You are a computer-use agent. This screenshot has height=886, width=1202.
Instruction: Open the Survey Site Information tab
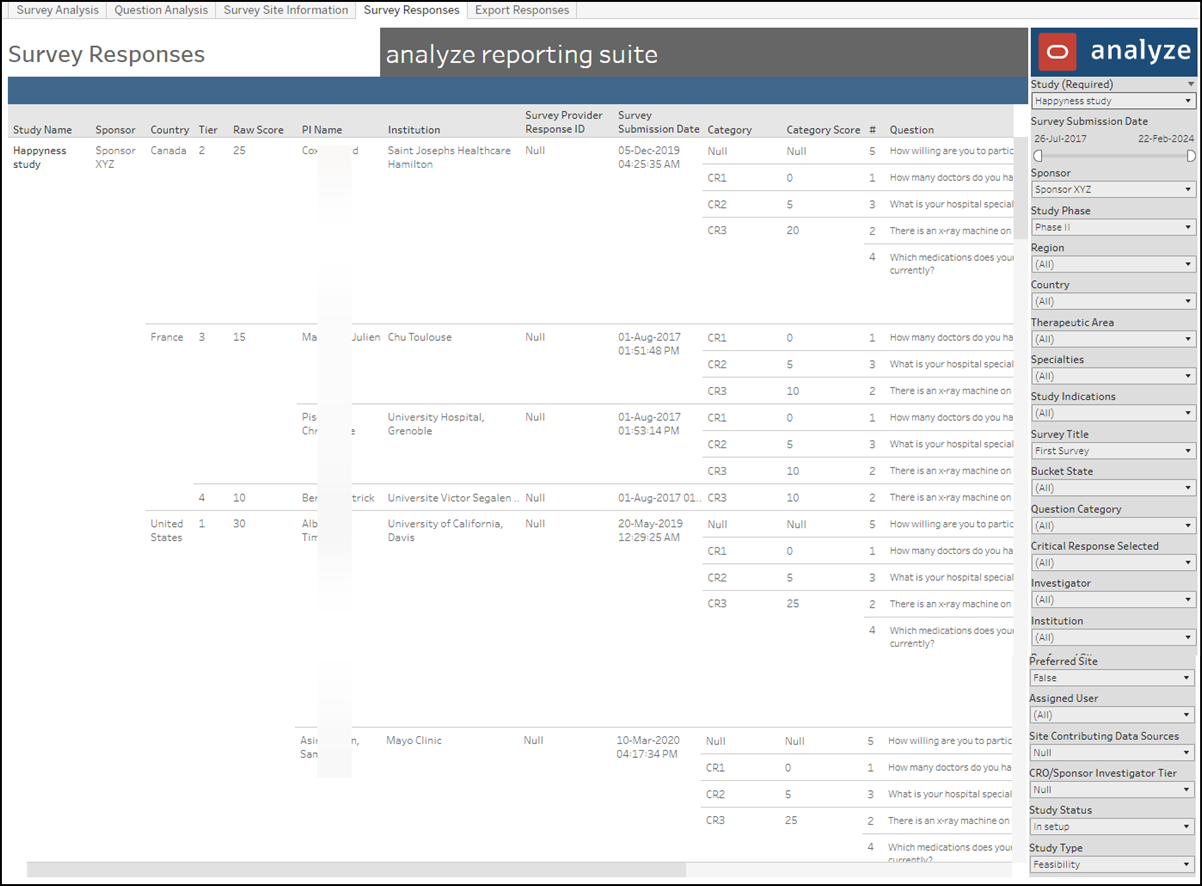pos(285,10)
